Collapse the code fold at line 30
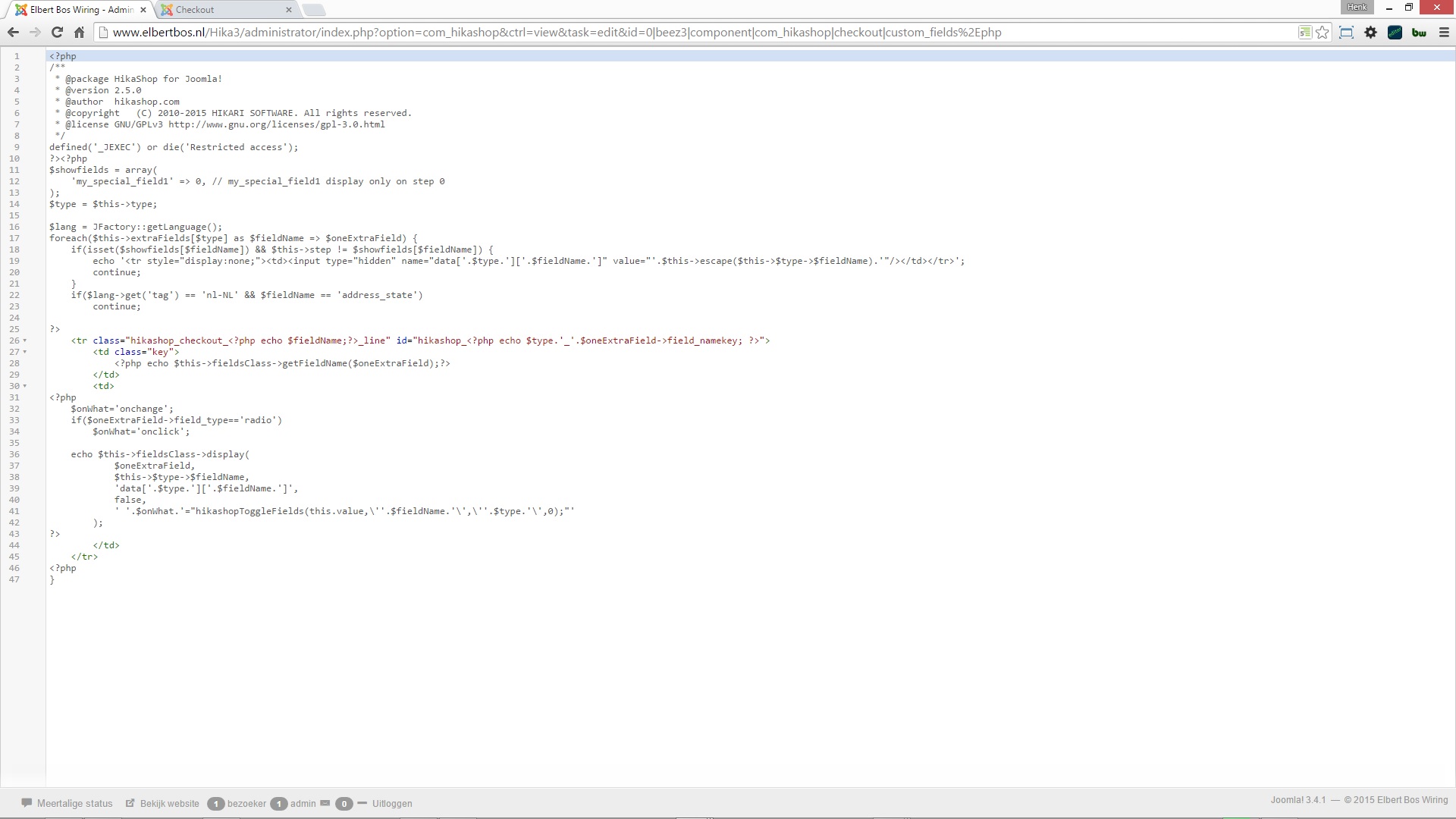Screen dimensions: 1456x819 pos(25,387)
